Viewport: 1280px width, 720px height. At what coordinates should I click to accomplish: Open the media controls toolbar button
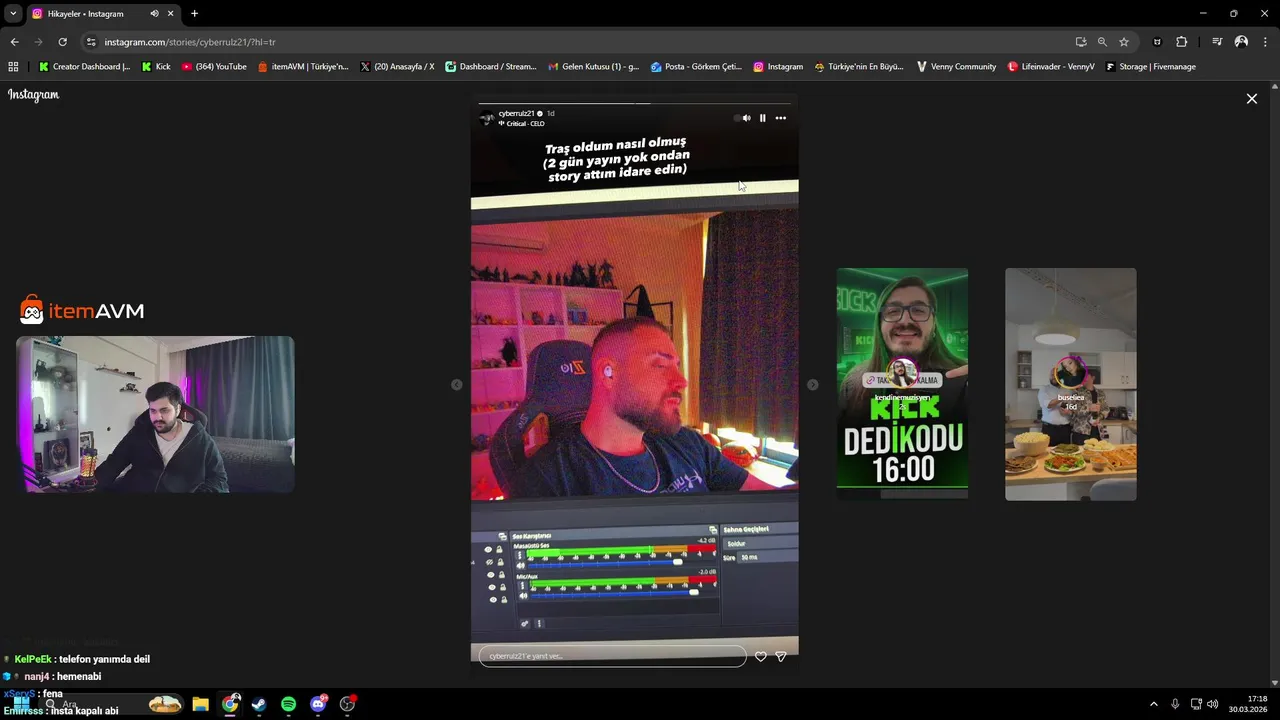[x=1217, y=42]
